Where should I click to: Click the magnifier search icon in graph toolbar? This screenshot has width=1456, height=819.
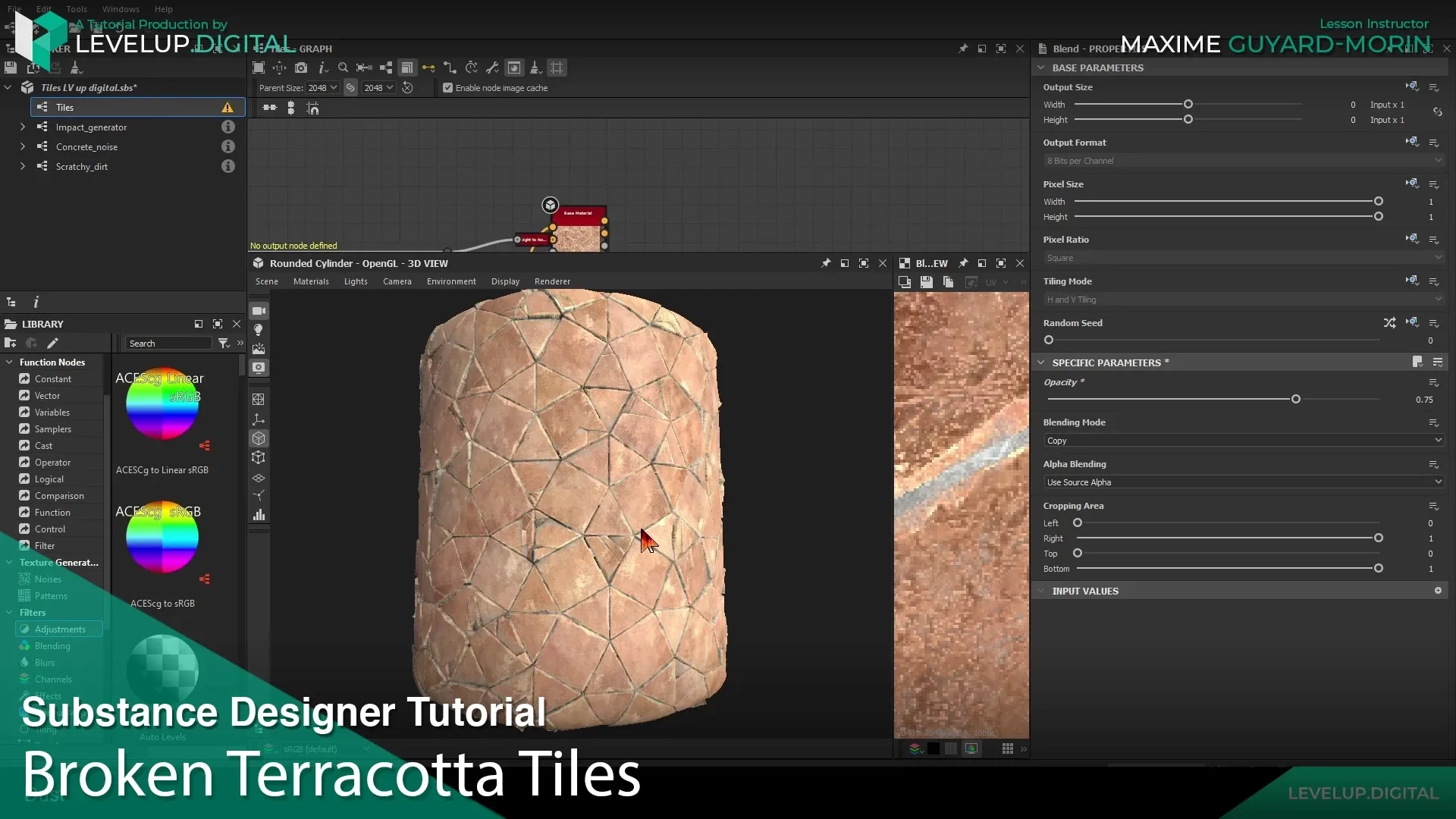click(x=343, y=67)
